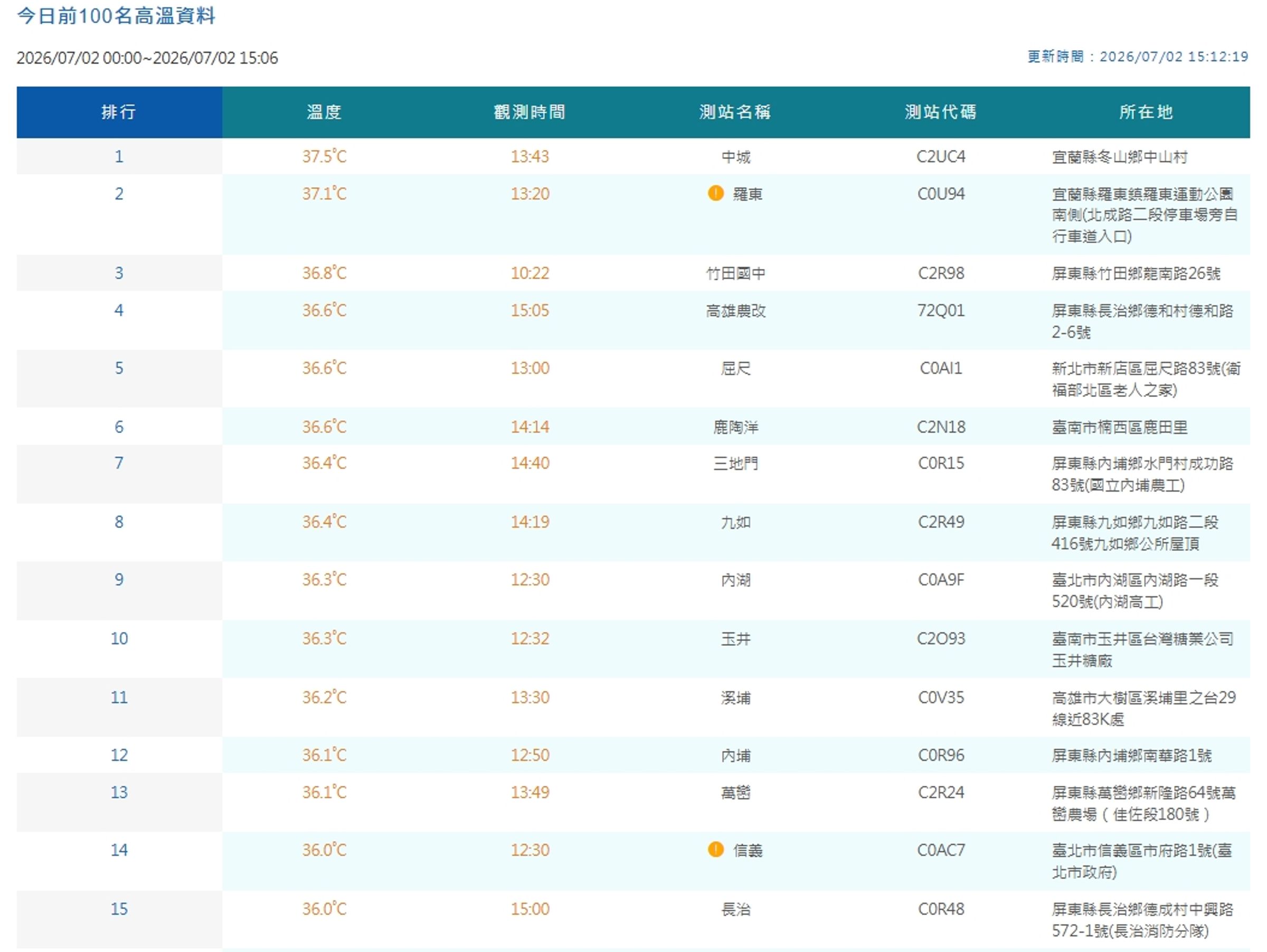The height and width of the screenshot is (952, 1267).
Task: Select station name 玉井
Action: pos(735,639)
